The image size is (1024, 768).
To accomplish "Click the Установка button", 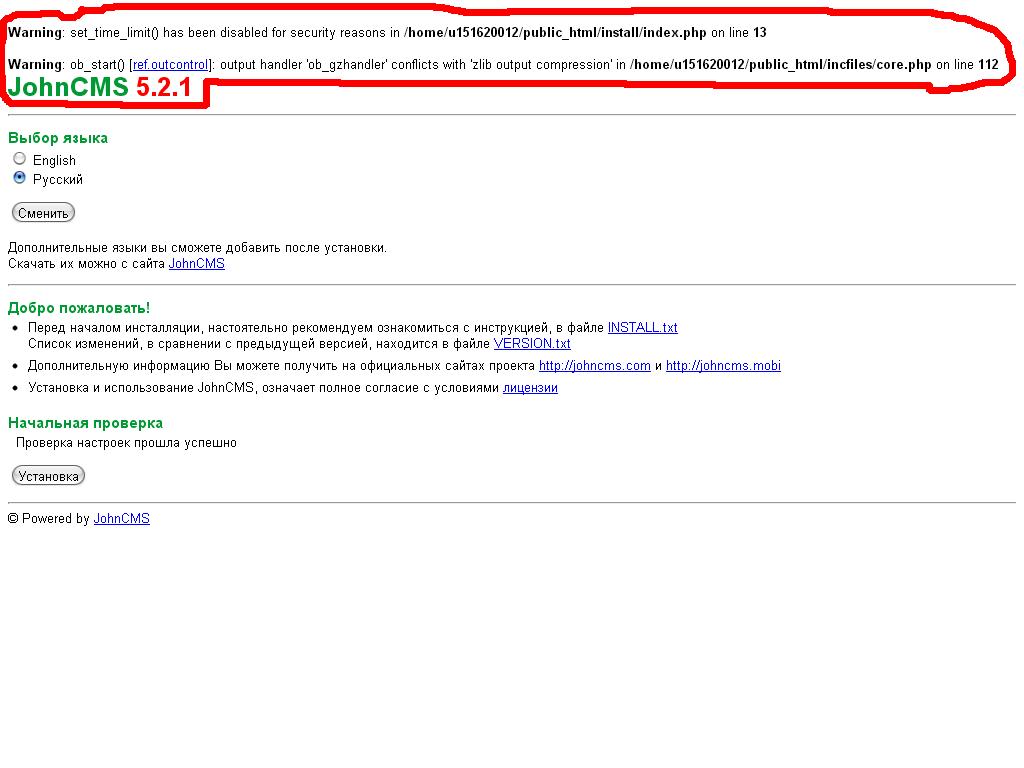I will 48,476.
